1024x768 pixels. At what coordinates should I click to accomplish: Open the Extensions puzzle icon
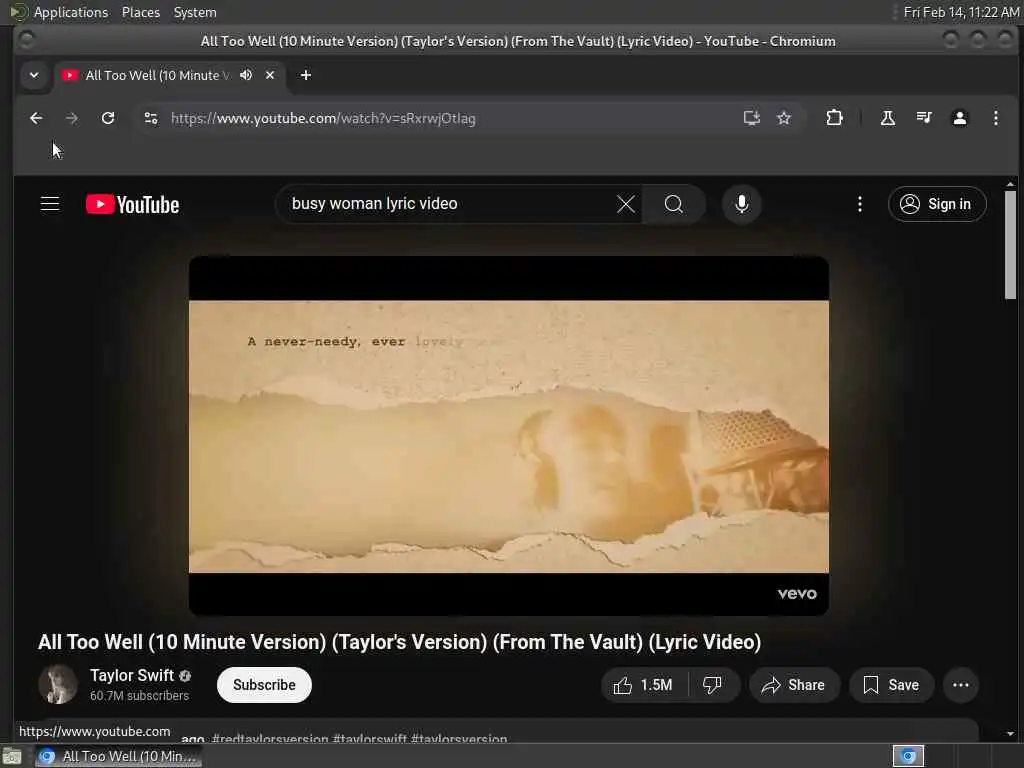(x=834, y=118)
